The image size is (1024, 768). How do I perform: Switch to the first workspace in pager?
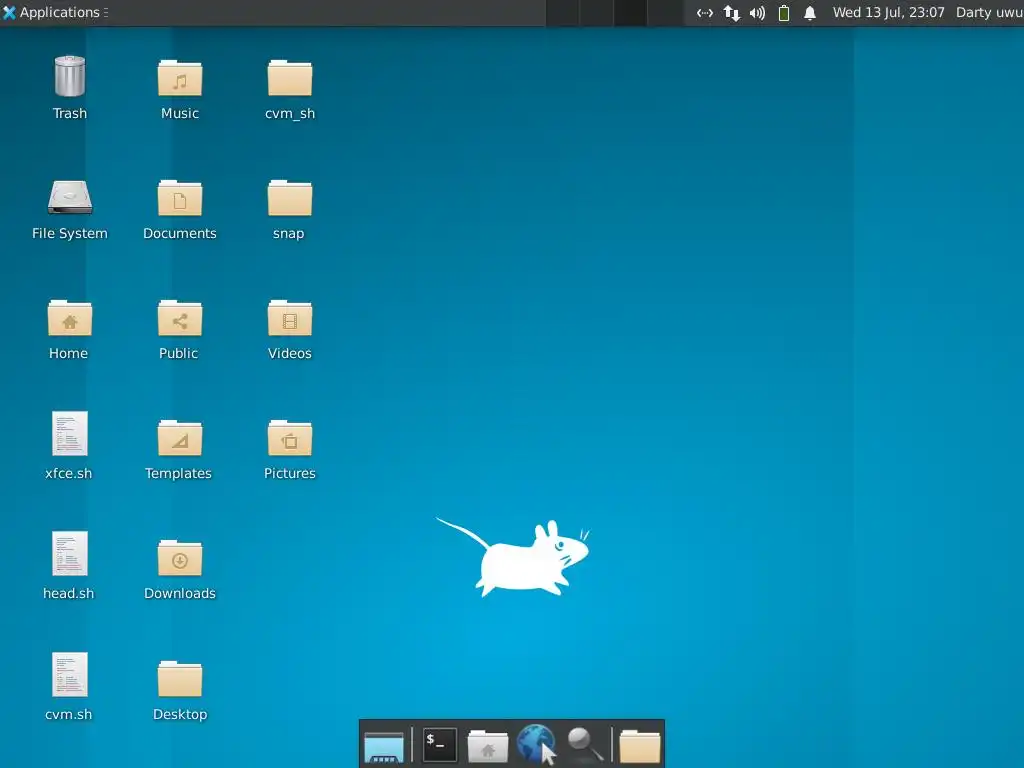(562, 13)
